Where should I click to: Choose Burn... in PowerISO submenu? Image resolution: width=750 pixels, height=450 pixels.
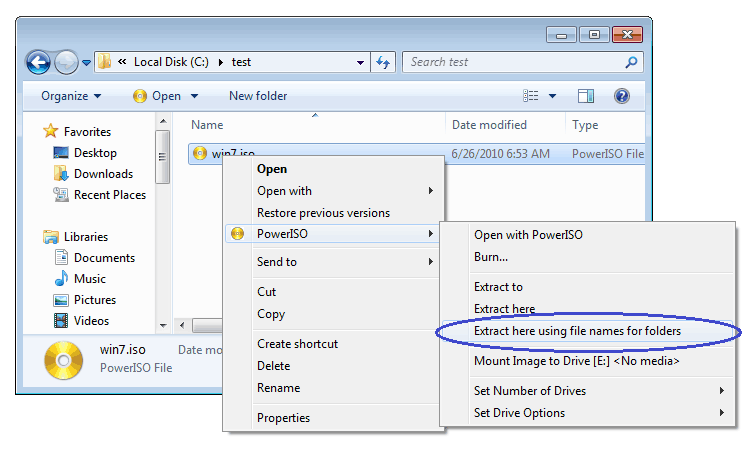pyautogui.click(x=491, y=257)
